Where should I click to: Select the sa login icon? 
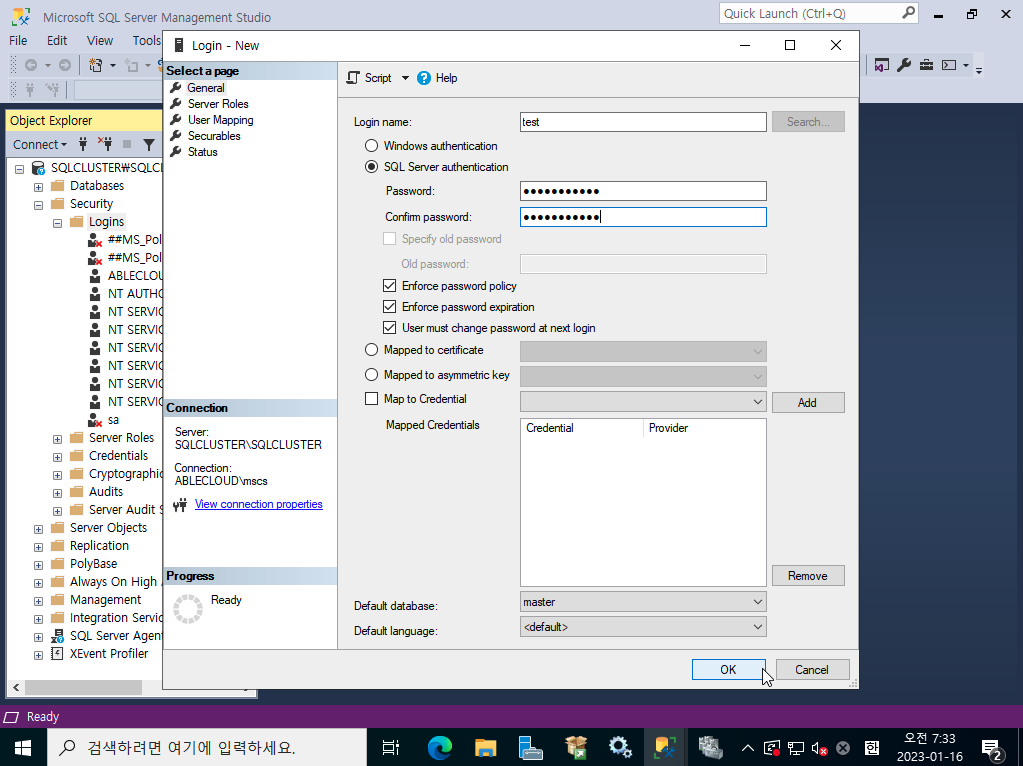click(95, 420)
